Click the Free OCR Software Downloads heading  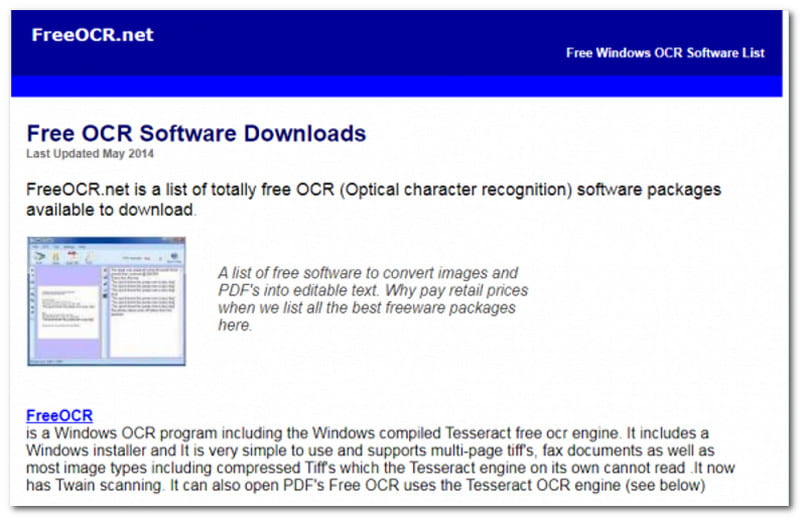(x=196, y=133)
